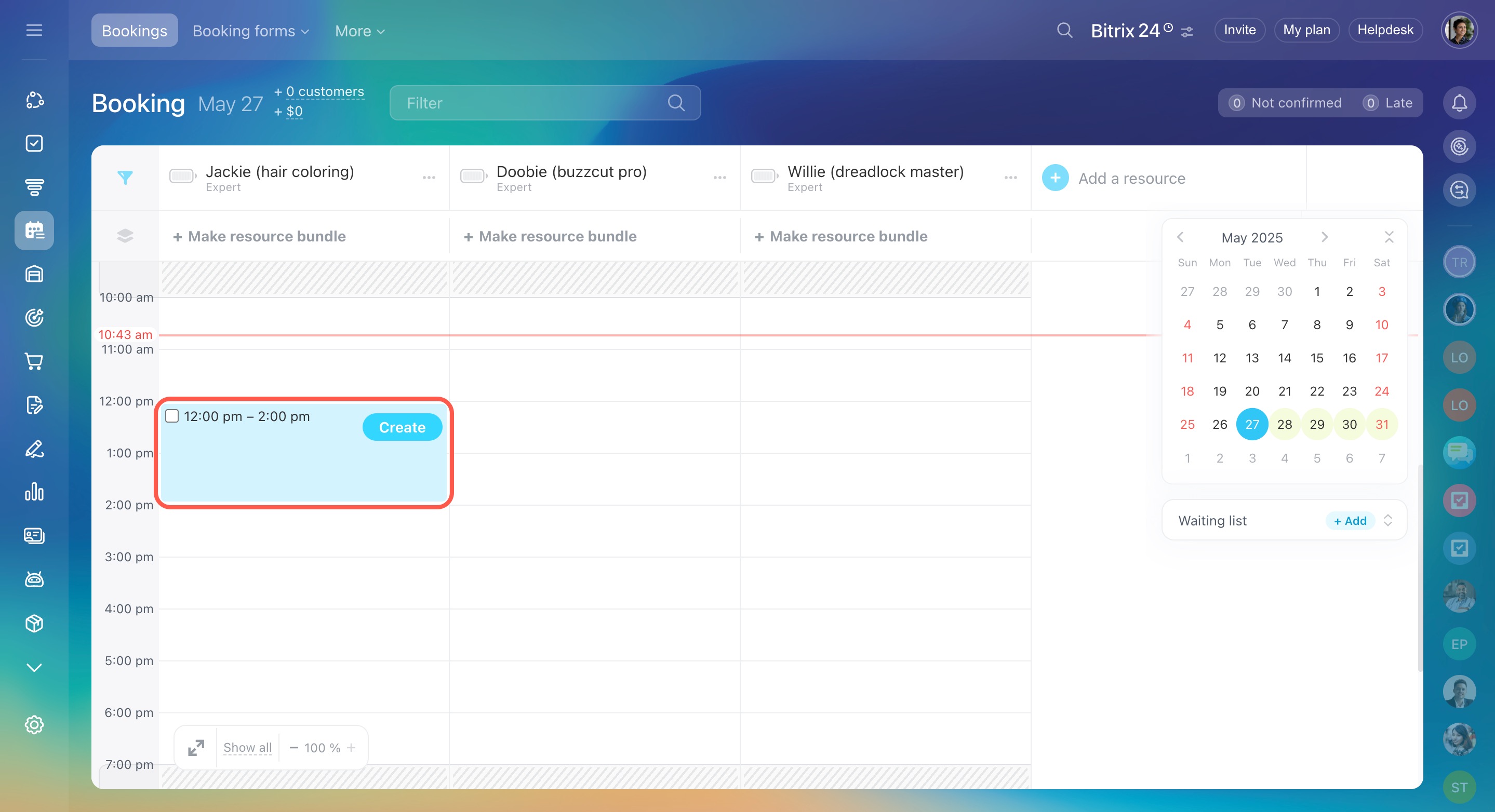The width and height of the screenshot is (1495, 812).
Task: Open the notifications bell icon
Action: tap(1459, 103)
